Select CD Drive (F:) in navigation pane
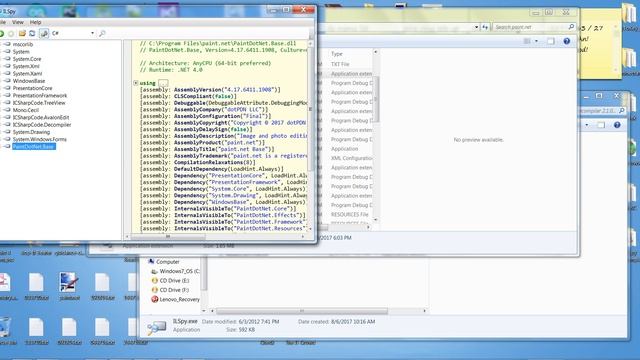Screen dimensions: 640x360 [x=170, y=290]
